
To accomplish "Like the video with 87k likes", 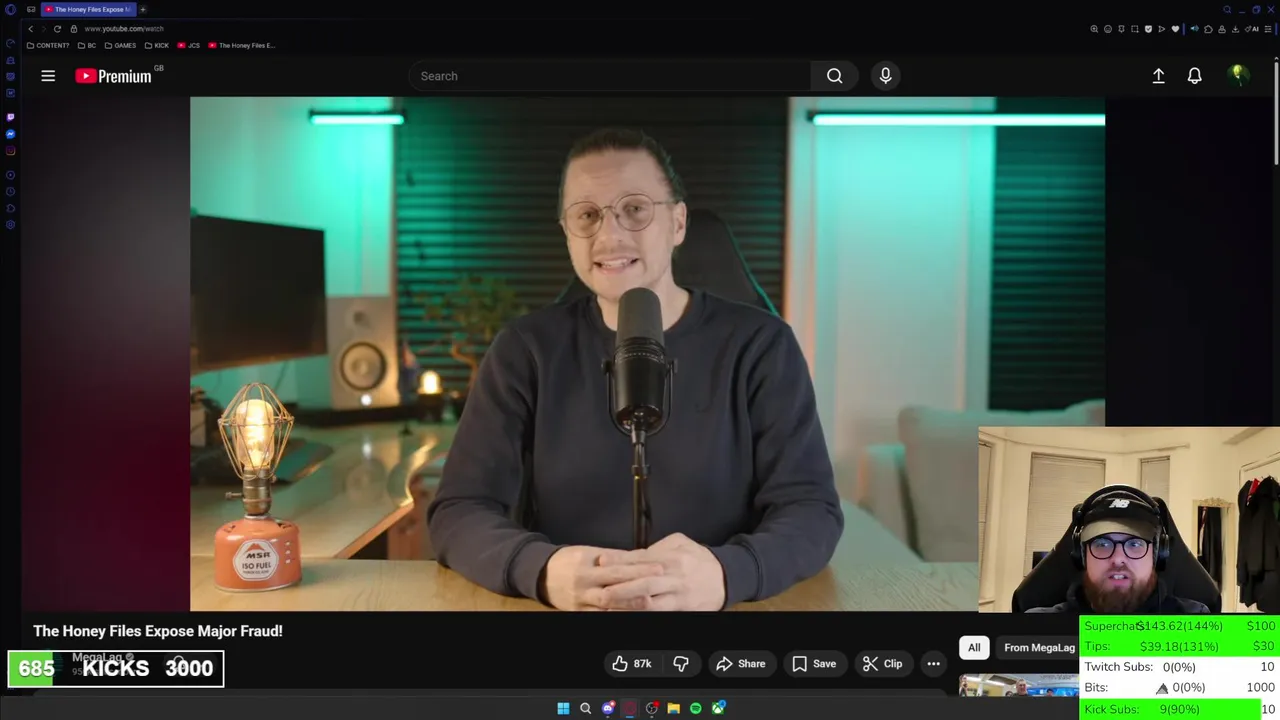I will click(x=631, y=664).
